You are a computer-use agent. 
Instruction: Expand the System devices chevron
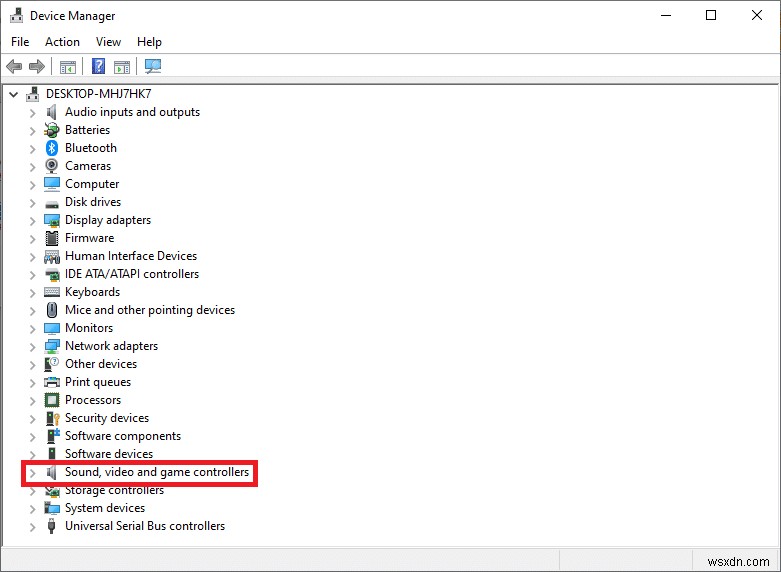click(33, 509)
